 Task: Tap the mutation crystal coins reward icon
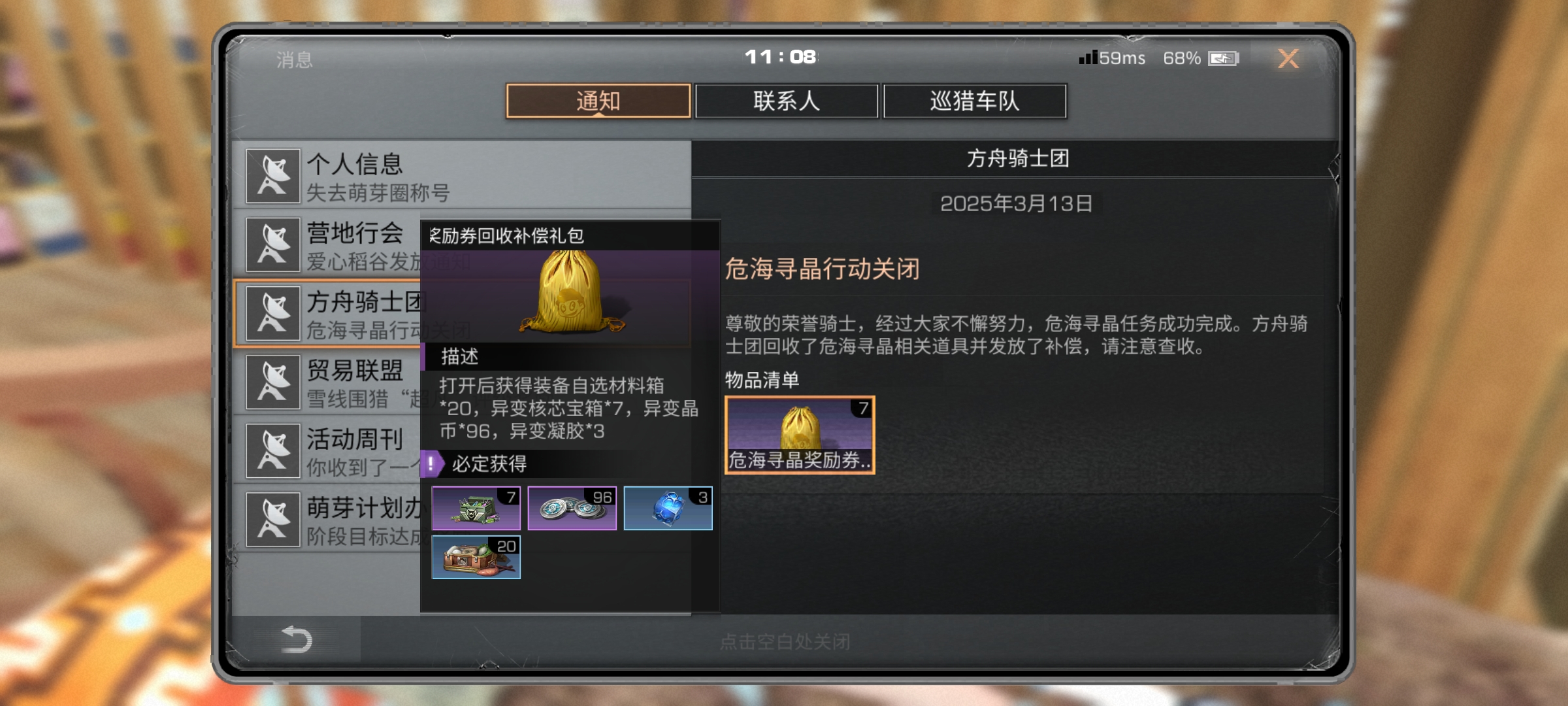point(572,508)
